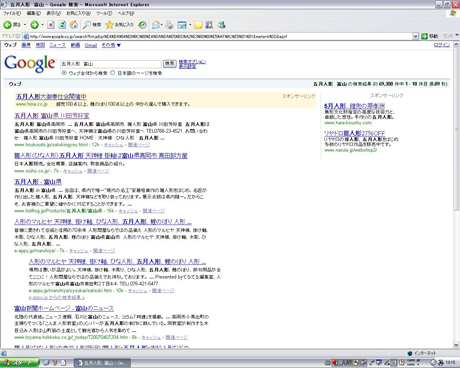Switch to ニュース search link
The image size is (460, 368).
point(58,45)
